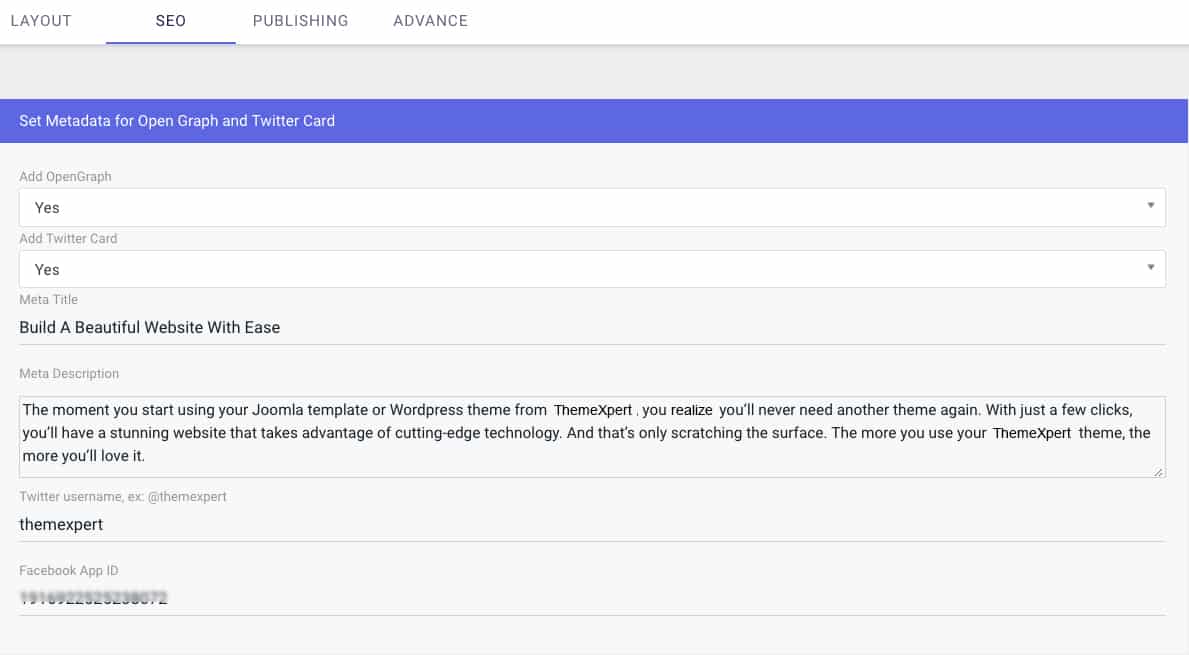This screenshot has height=655, width=1189.
Task: Open the SEO tab
Action: point(170,20)
